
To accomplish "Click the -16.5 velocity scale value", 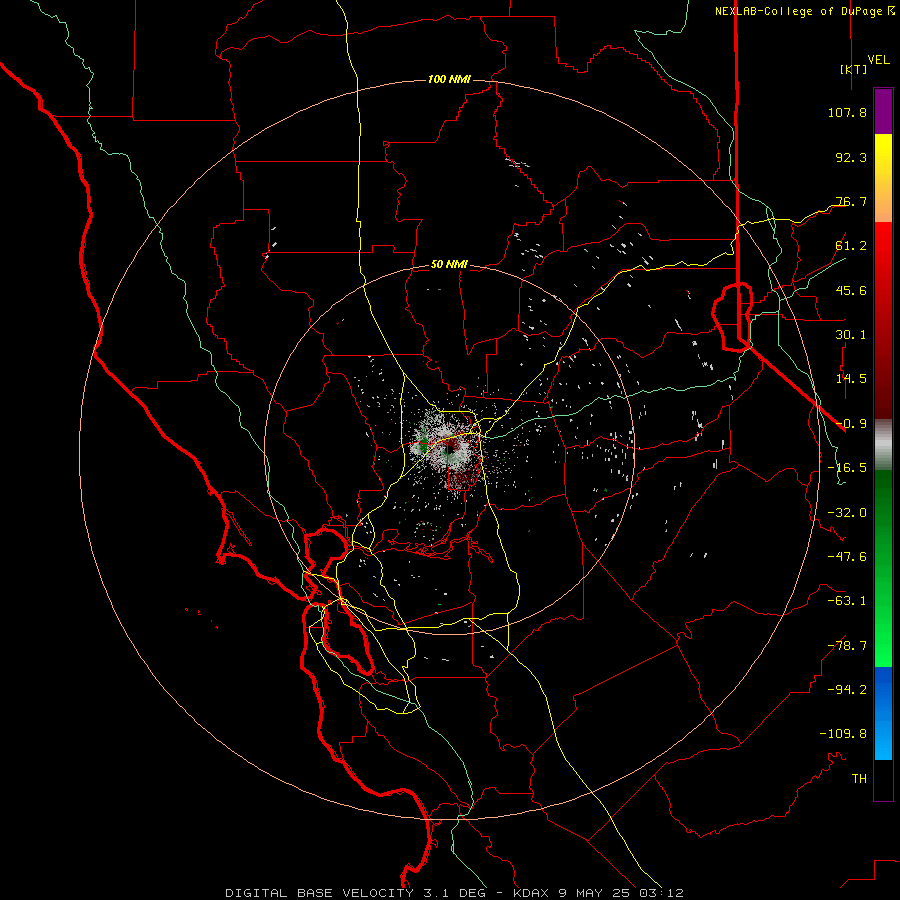I will [x=847, y=468].
